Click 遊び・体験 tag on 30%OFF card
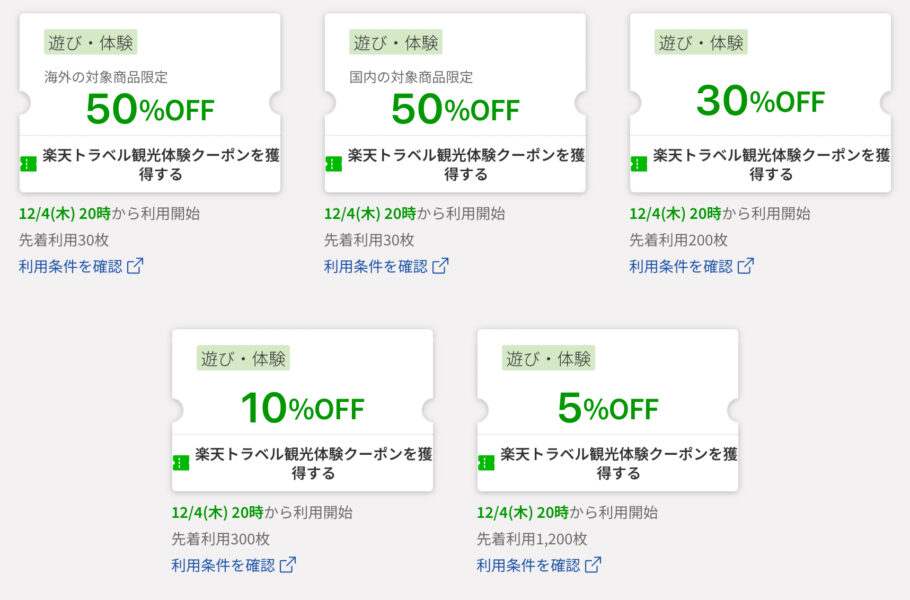 [x=701, y=42]
